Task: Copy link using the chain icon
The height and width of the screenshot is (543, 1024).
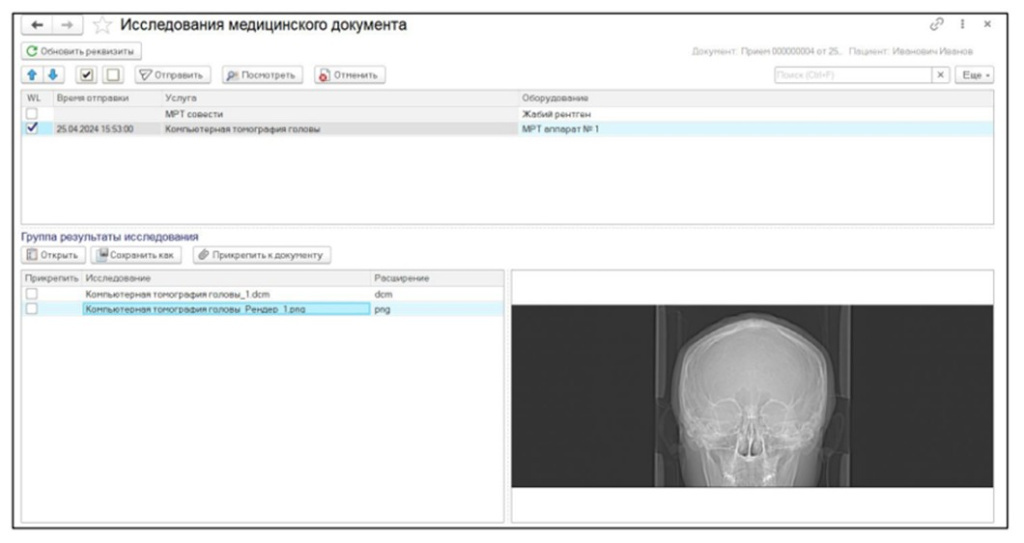Action: [936, 24]
